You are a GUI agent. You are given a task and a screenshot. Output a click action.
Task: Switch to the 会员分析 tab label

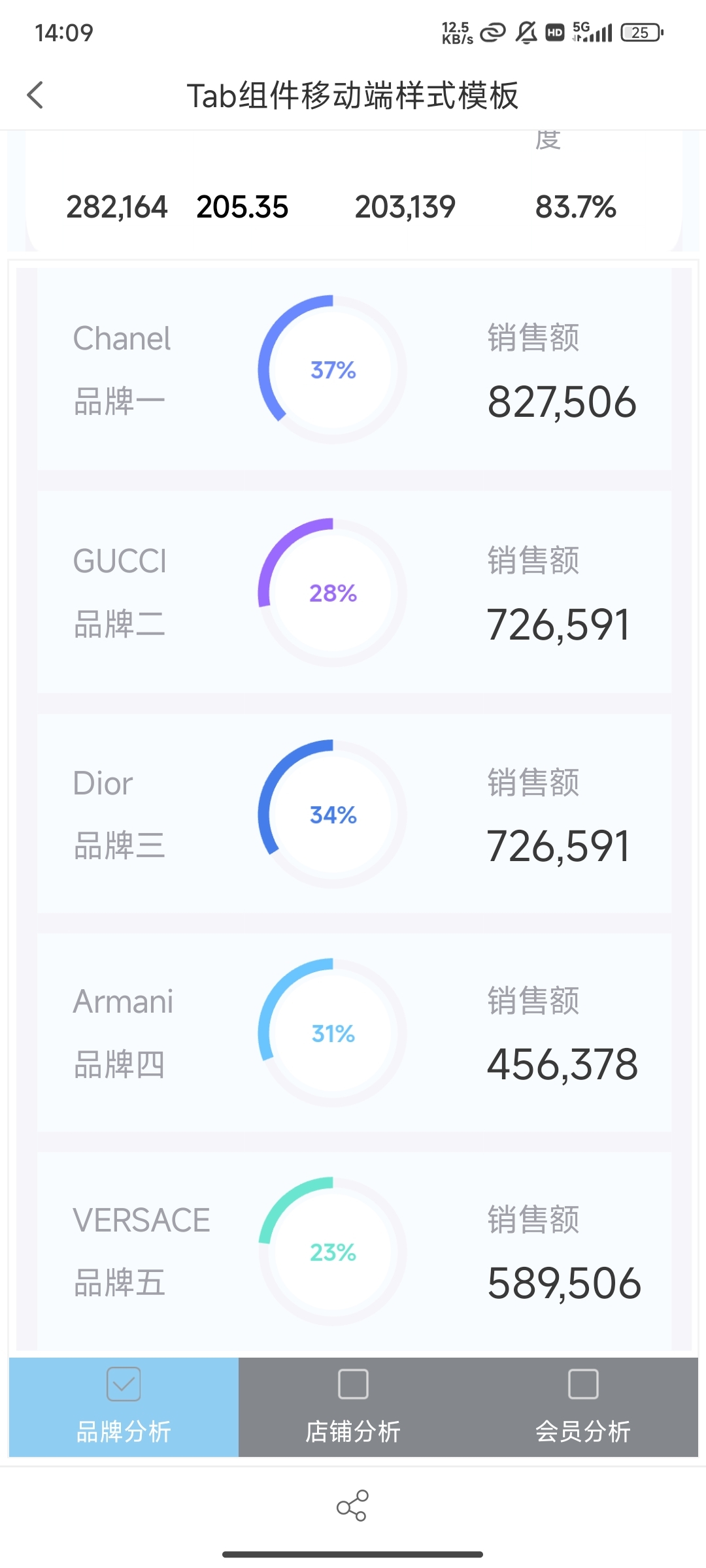click(583, 1431)
